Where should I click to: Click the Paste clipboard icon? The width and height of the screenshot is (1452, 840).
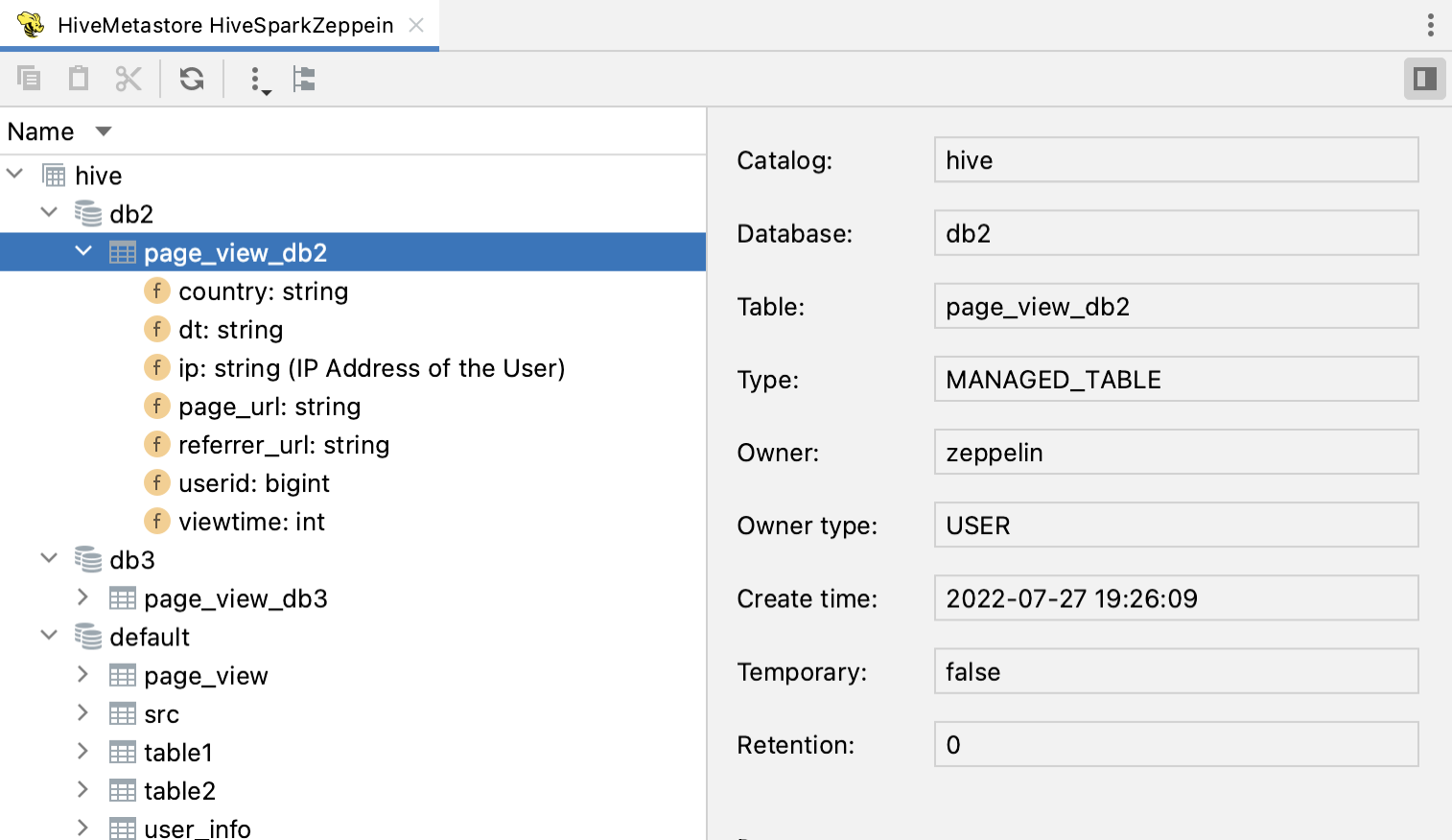click(79, 79)
